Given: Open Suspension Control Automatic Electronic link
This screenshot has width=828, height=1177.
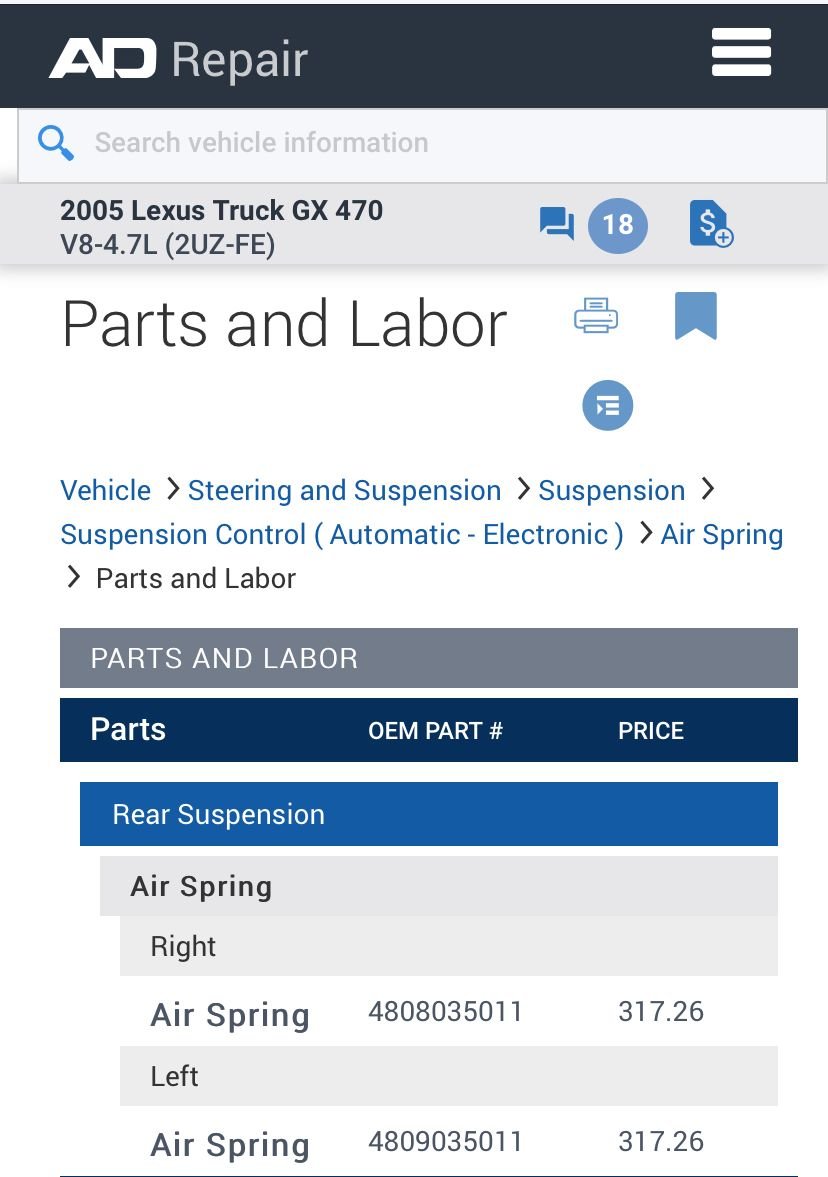Looking at the screenshot, I should click(342, 534).
